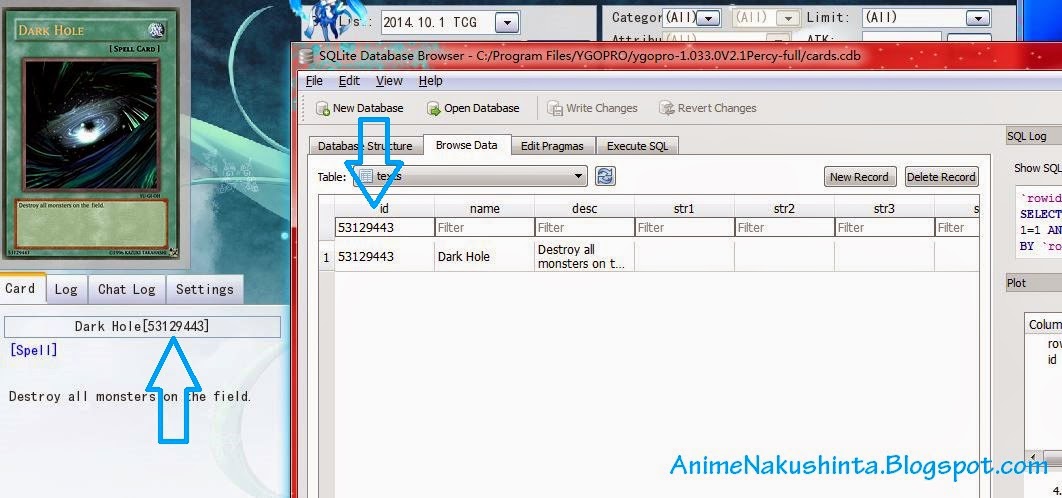The width and height of the screenshot is (1062, 498).
Task: Click the str1 column filter field
Action: tap(684, 228)
